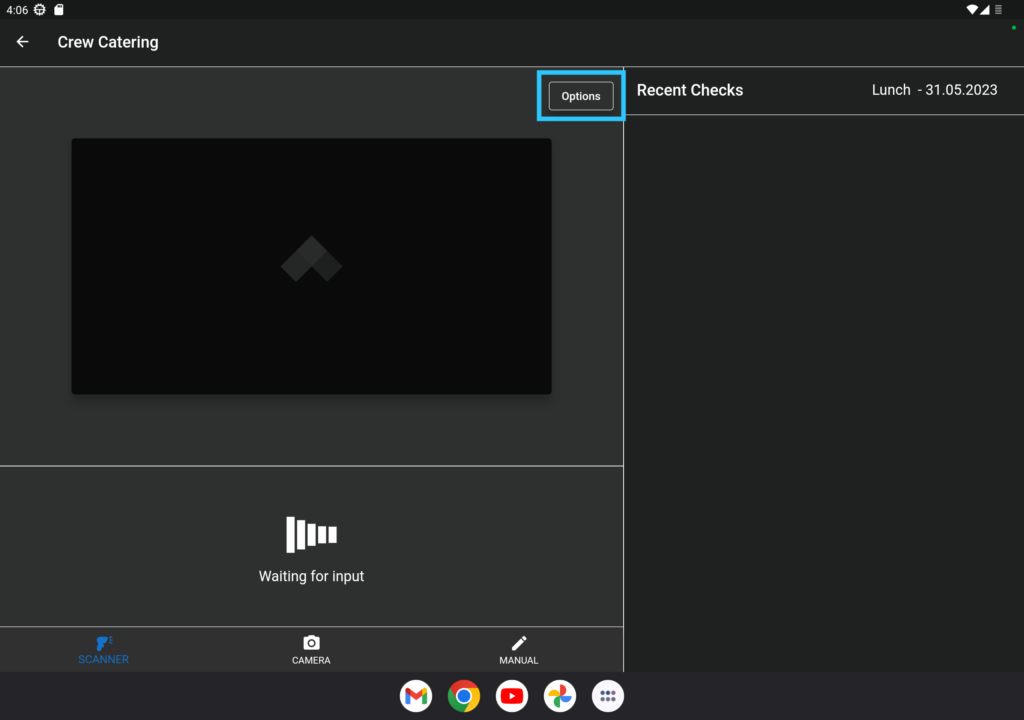Open YouTube from the dock
1024x720 pixels.
pos(512,696)
